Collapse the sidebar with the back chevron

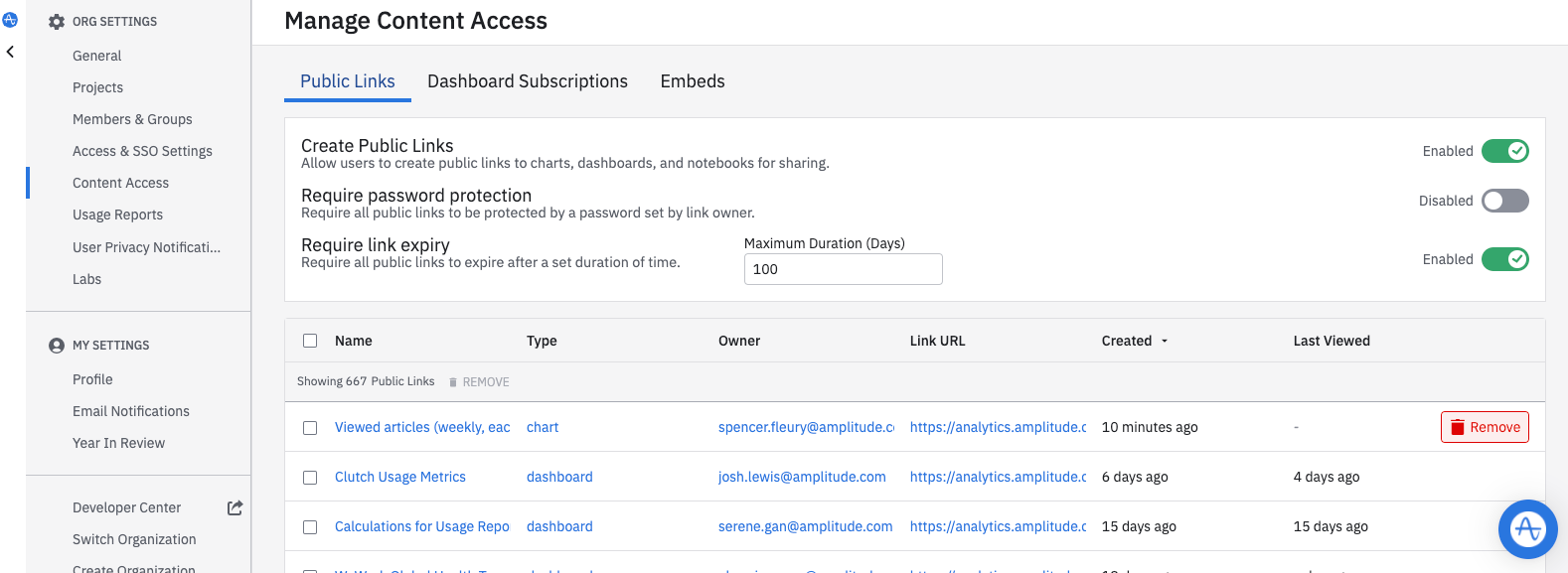[10, 52]
